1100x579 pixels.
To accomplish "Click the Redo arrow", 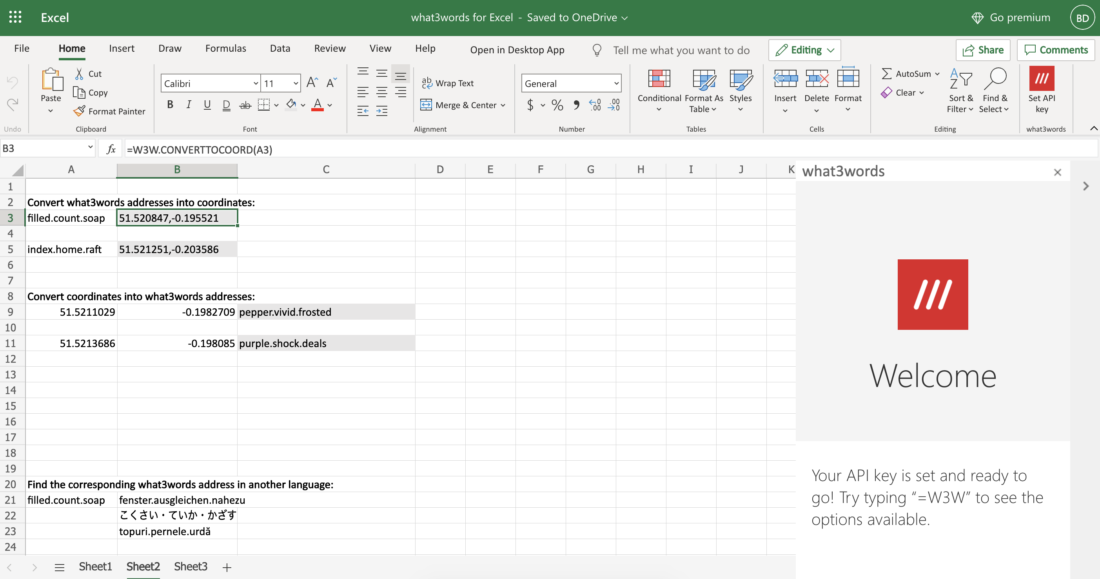I will click(x=12, y=105).
